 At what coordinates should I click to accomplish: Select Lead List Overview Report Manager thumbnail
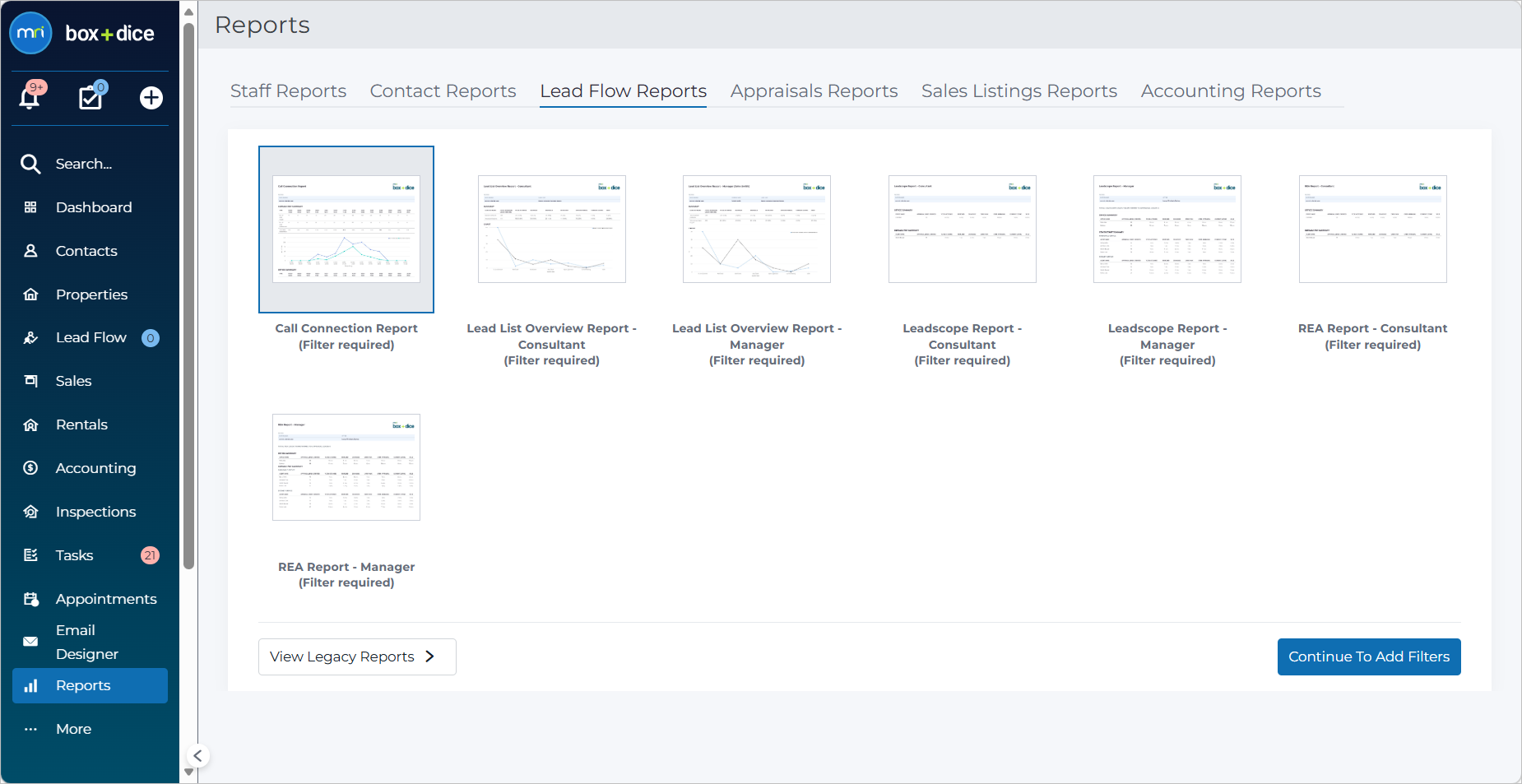757,230
